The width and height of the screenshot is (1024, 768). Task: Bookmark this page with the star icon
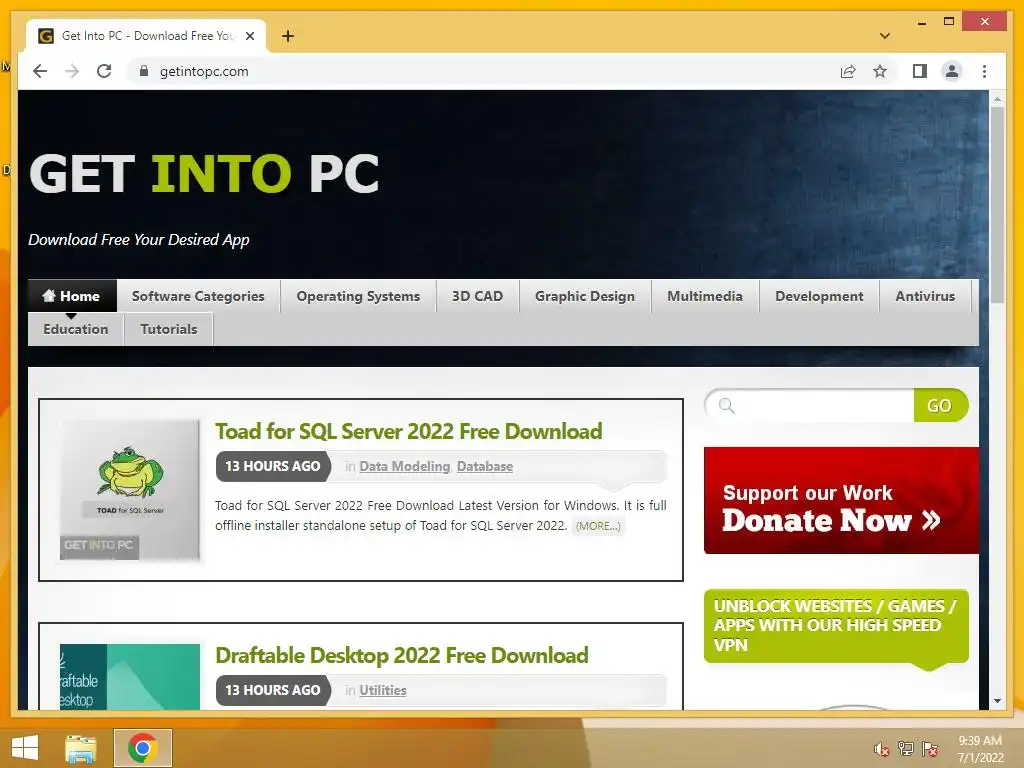tap(880, 71)
